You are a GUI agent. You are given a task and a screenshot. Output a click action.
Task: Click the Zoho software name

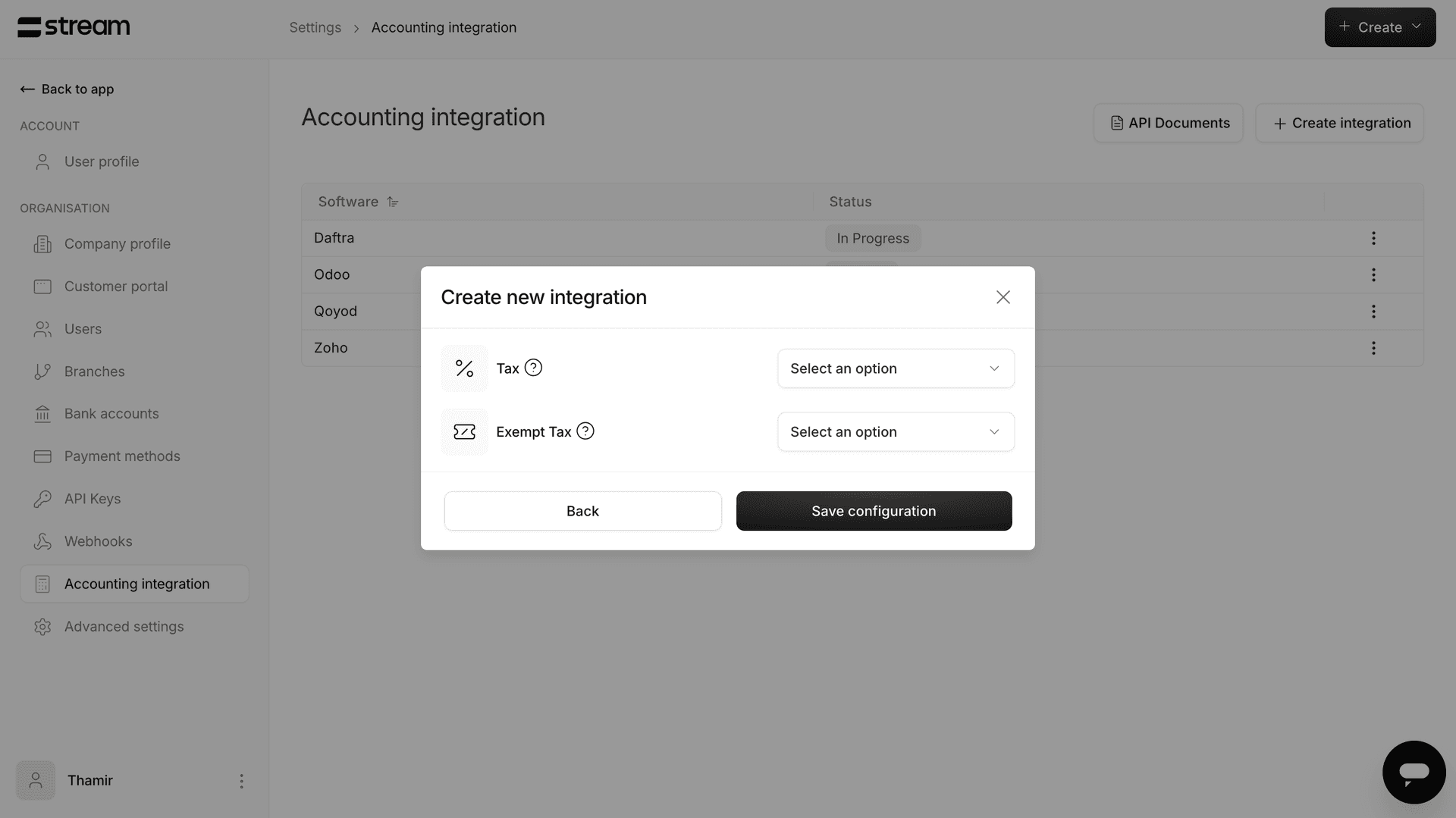[331, 348]
